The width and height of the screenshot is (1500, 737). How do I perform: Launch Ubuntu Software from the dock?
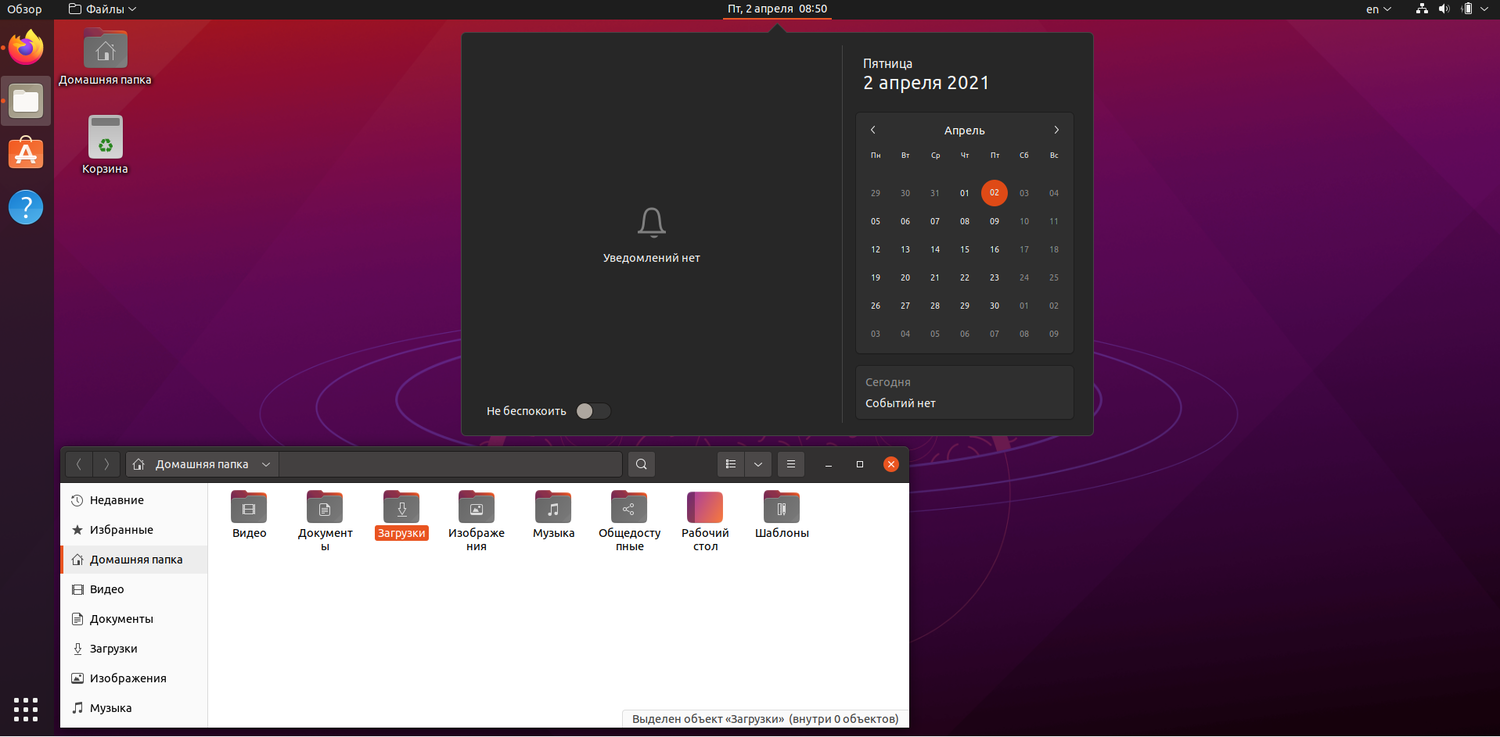(x=25, y=153)
